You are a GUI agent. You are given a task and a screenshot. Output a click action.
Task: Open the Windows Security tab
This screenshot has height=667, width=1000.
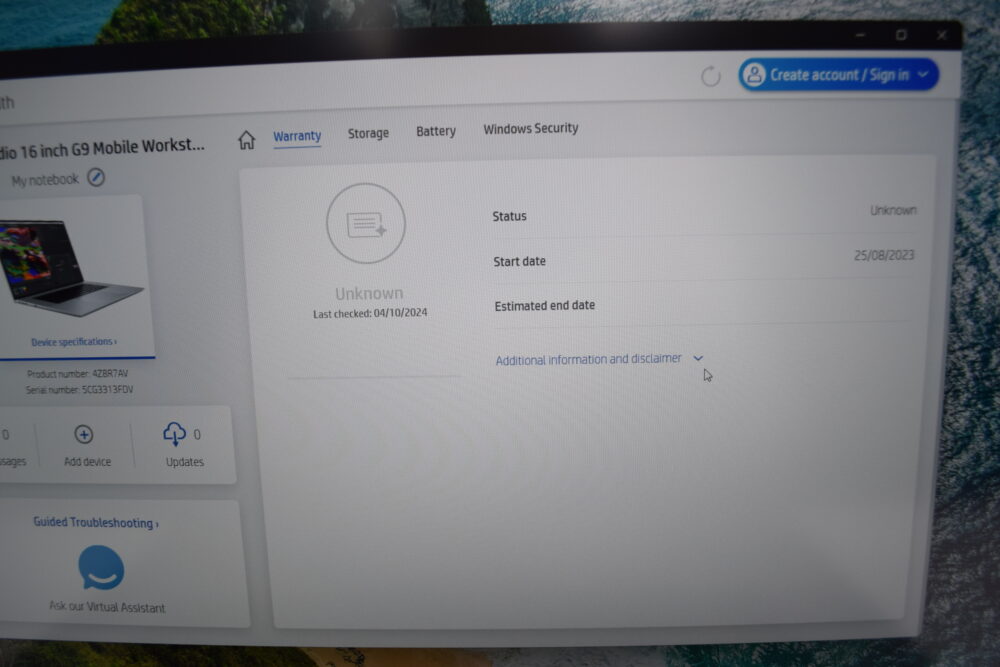(x=531, y=129)
